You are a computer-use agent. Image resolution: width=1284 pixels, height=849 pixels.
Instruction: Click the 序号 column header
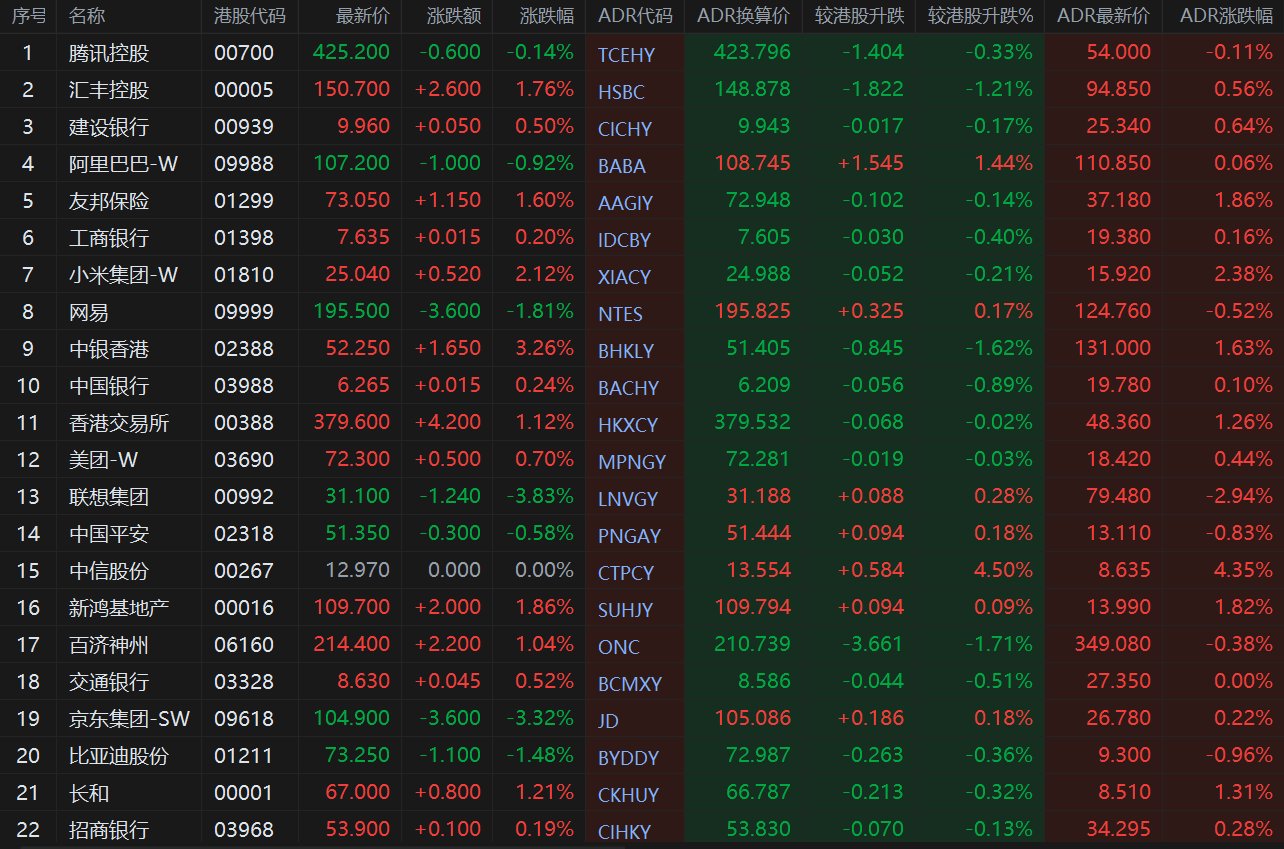tap(29, 16)
